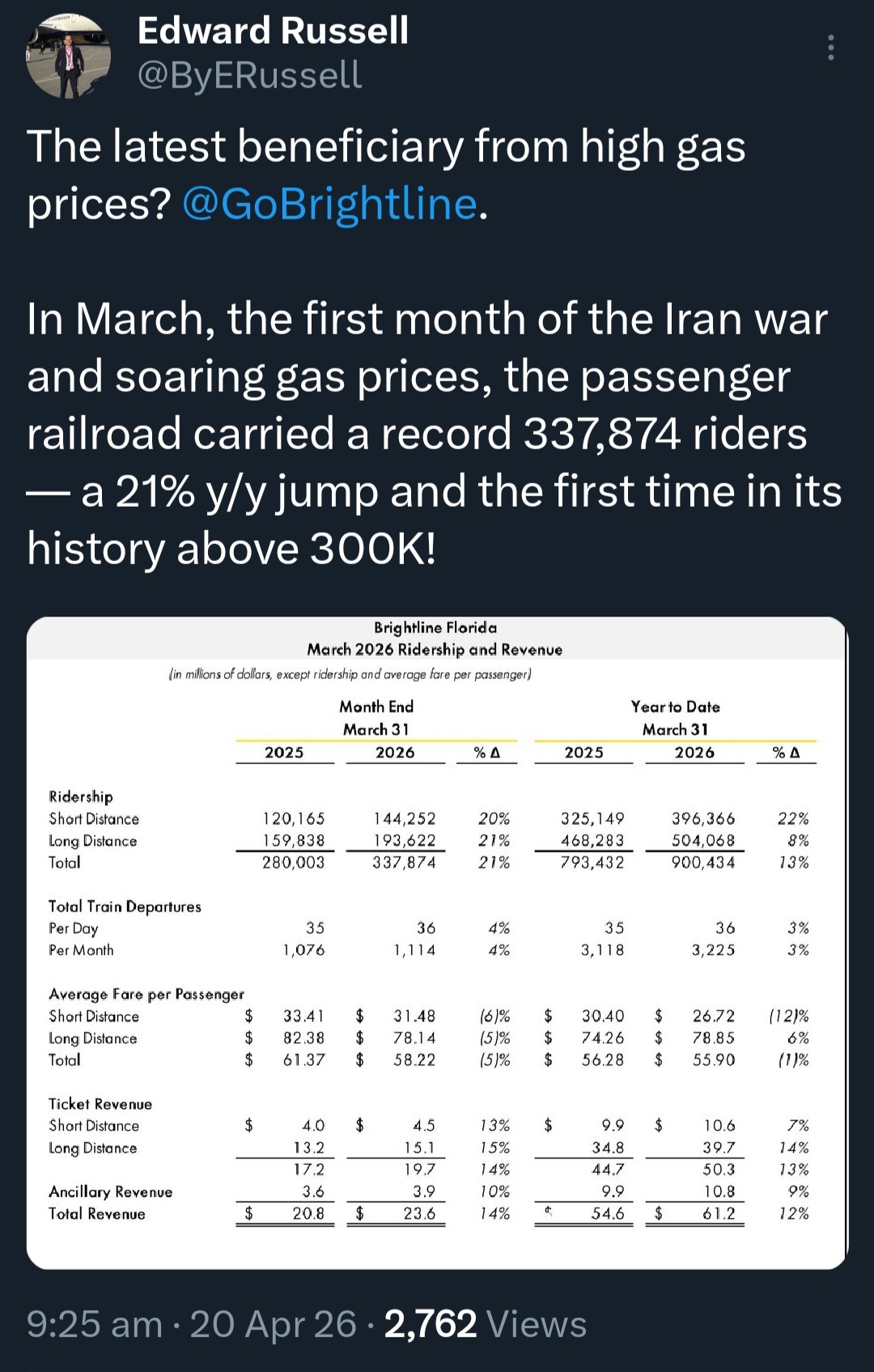Click the Ridership section heading in table
The image size is (874, 1372).
(81, 796)
